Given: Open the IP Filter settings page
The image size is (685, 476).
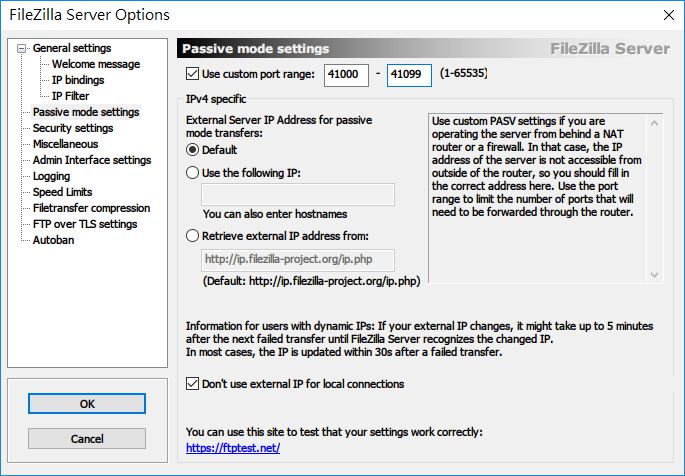Looking at the screenshot, I should click(70, 96).
